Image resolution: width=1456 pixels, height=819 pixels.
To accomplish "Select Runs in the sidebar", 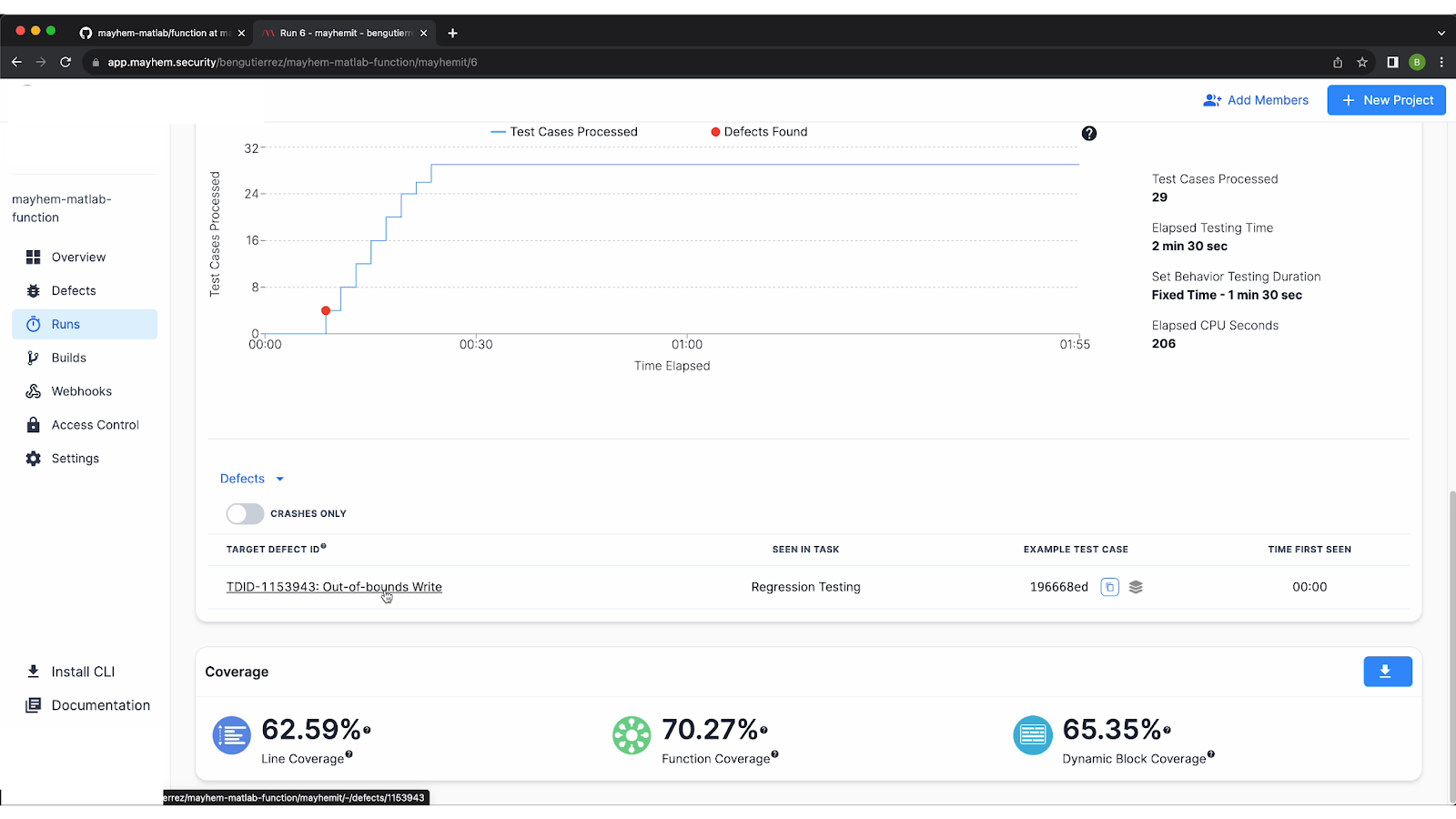I will pos(85,325).
